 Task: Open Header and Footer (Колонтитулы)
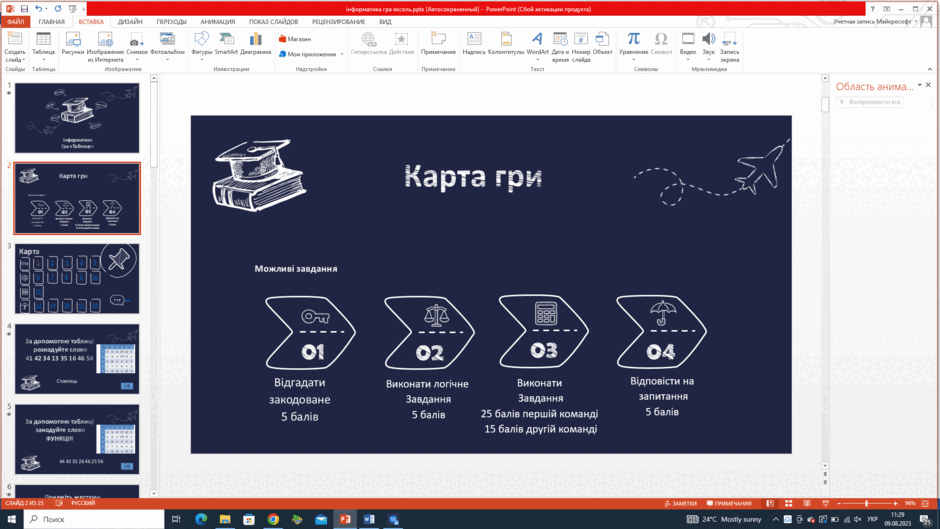pos(506,44)
